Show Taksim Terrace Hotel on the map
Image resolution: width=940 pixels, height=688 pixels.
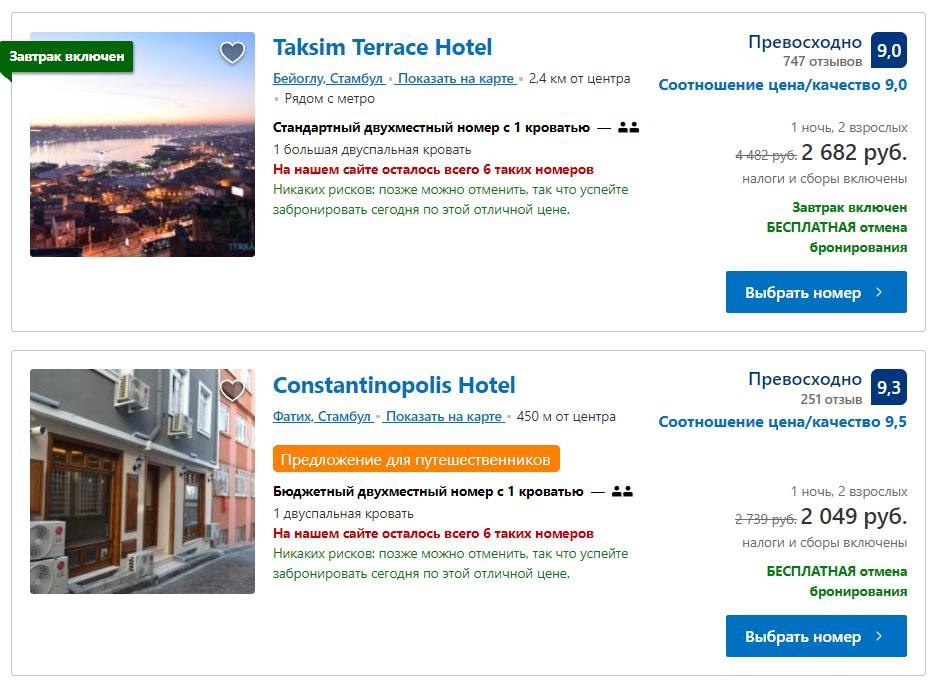456,79
